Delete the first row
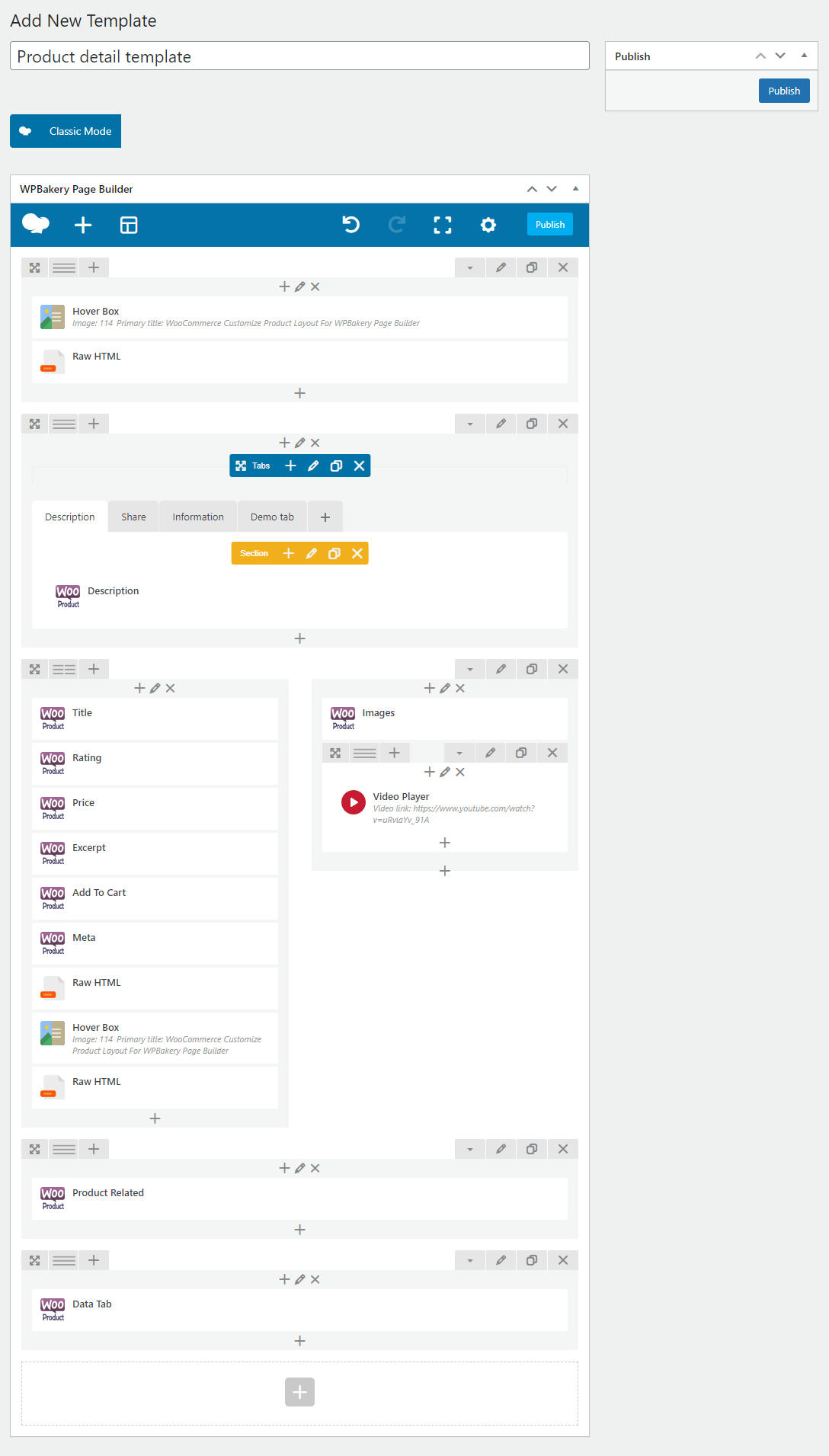 coord(563,267)
